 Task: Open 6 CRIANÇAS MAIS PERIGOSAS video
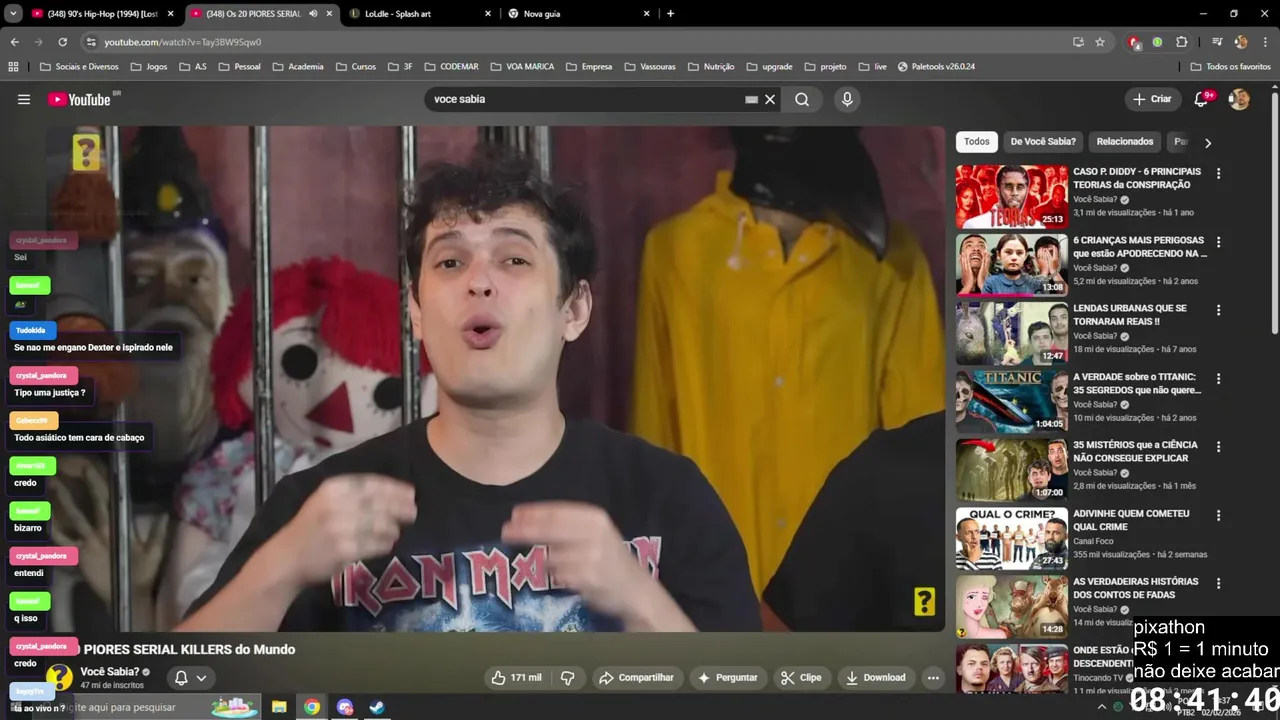1011,265
